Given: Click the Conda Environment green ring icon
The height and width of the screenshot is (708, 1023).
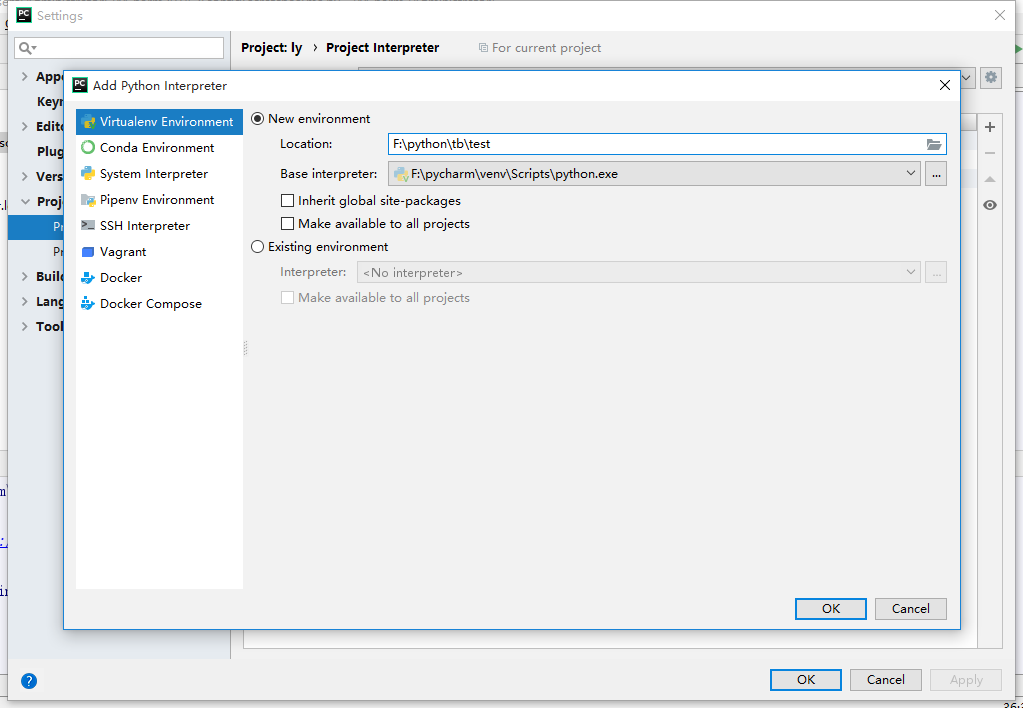Looking at the screenshot, I should point(88,147).
